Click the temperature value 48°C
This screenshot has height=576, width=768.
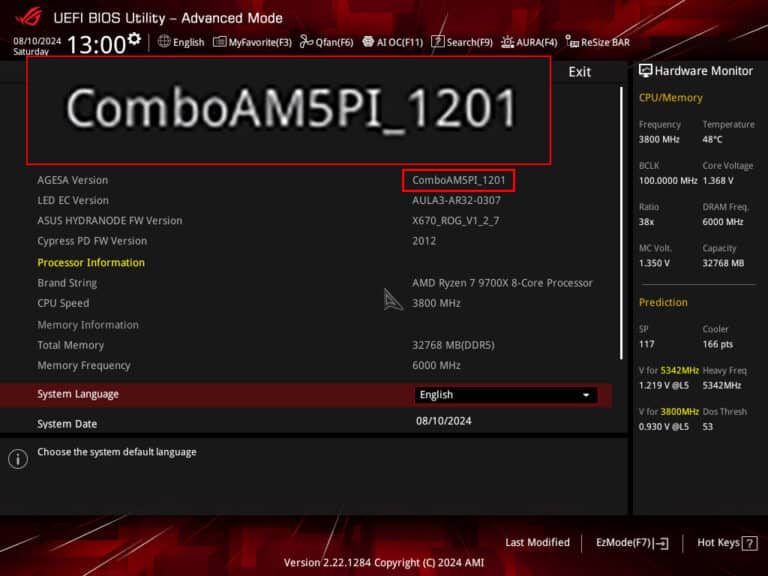712,140
